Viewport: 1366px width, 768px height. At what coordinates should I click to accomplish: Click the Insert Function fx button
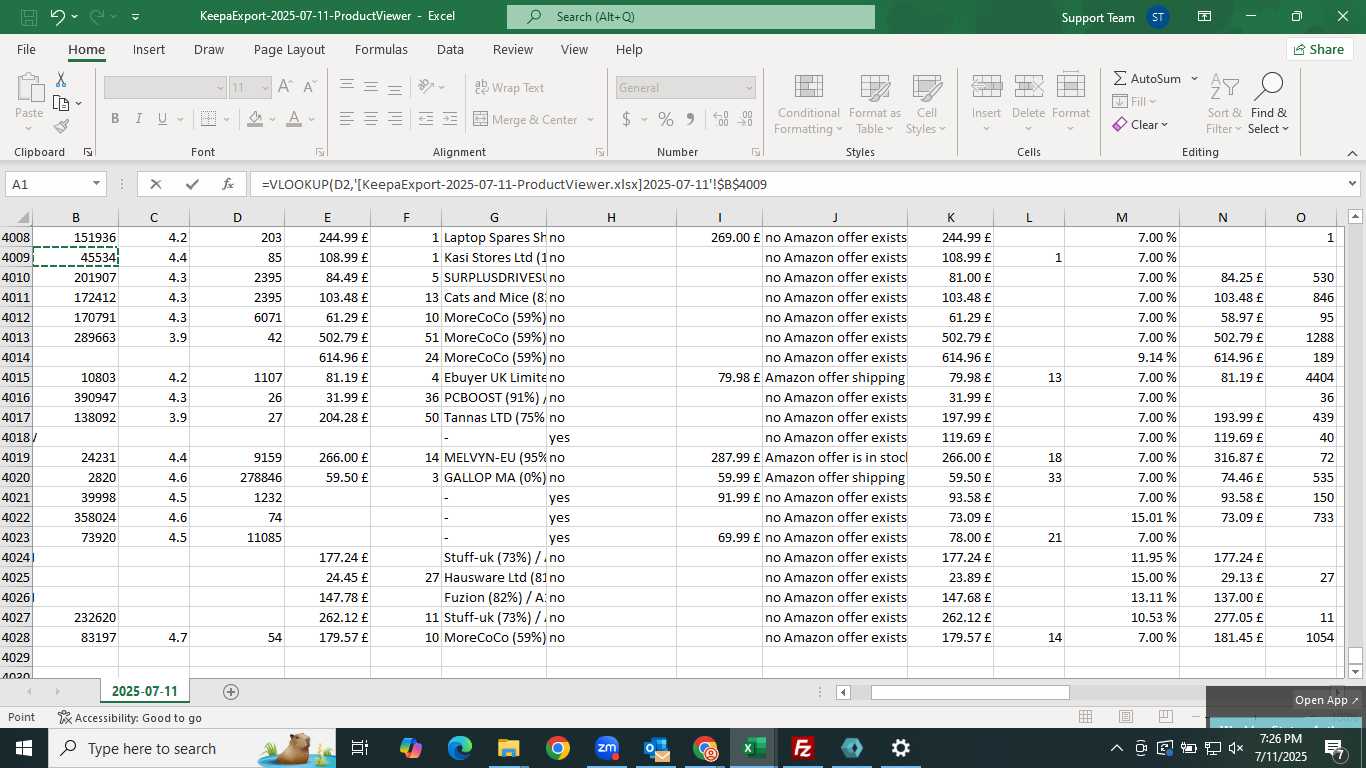click(228, 184)
